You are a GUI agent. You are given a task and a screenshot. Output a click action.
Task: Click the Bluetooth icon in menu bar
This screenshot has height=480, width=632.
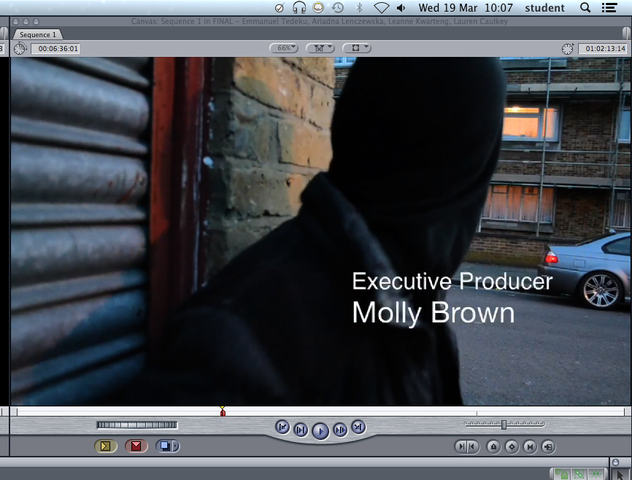[360, 8]
